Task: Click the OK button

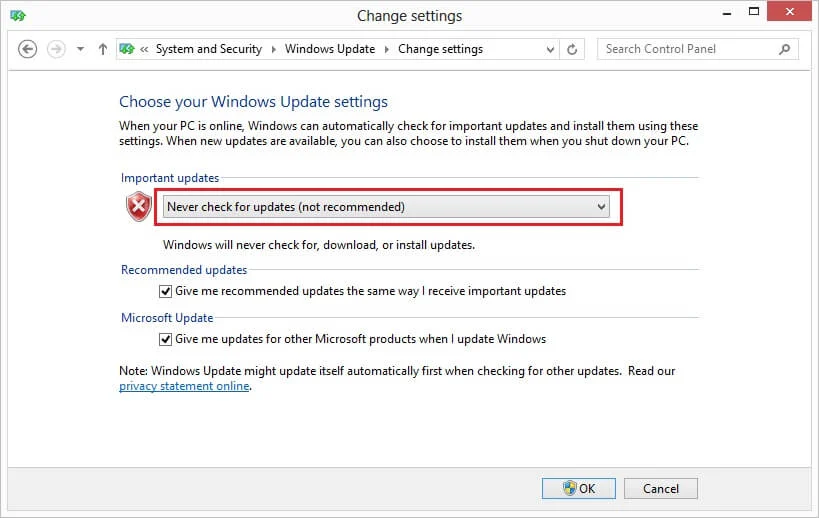Action: point(579,488)
